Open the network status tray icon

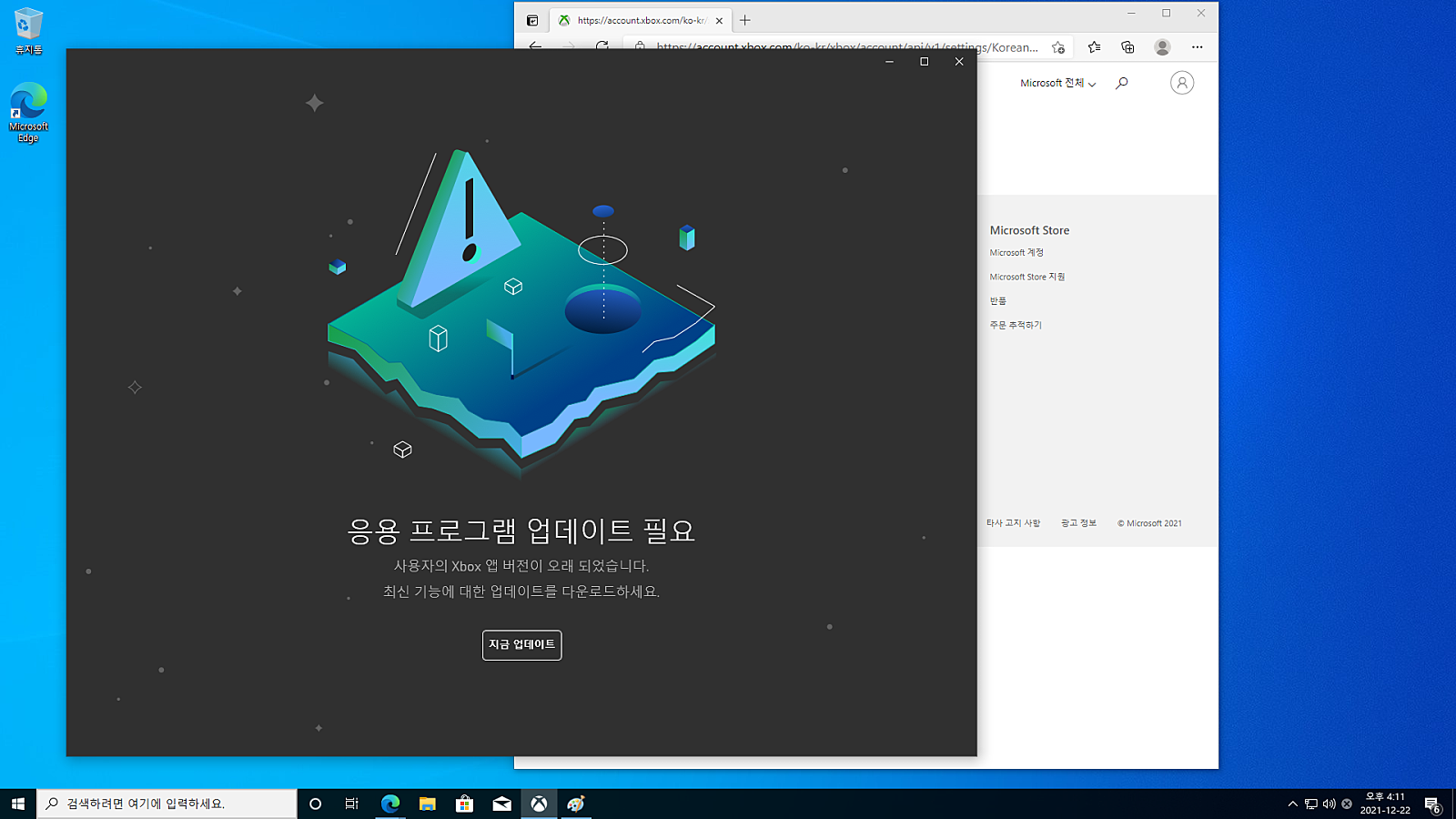(1311, 804)
